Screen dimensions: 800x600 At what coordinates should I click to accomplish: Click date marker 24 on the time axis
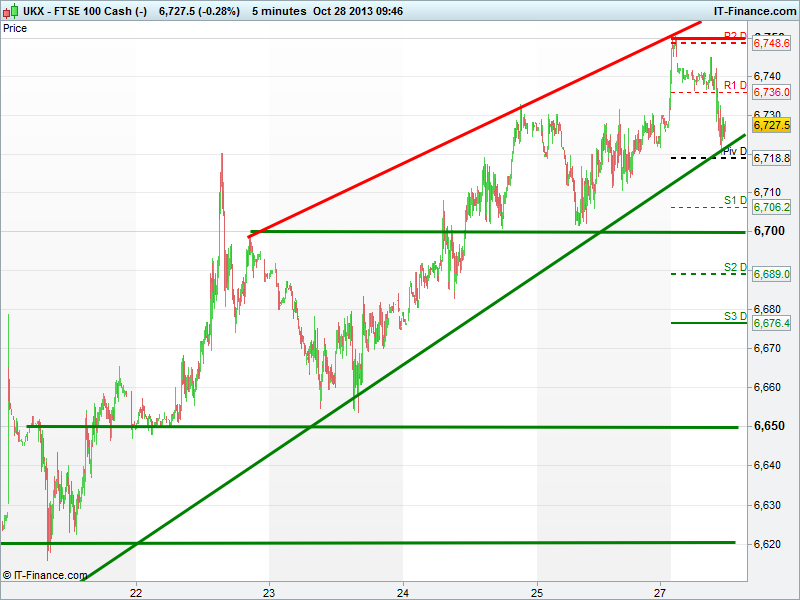[403, 591]
